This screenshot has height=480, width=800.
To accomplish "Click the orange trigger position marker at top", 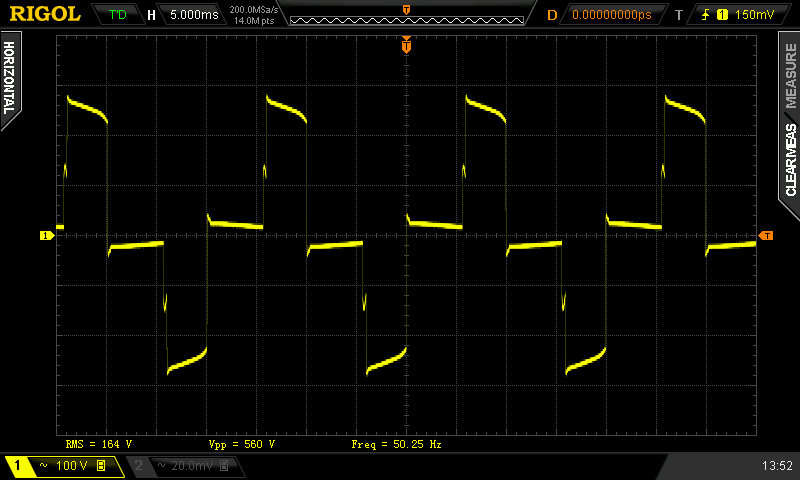I will 406,45.
